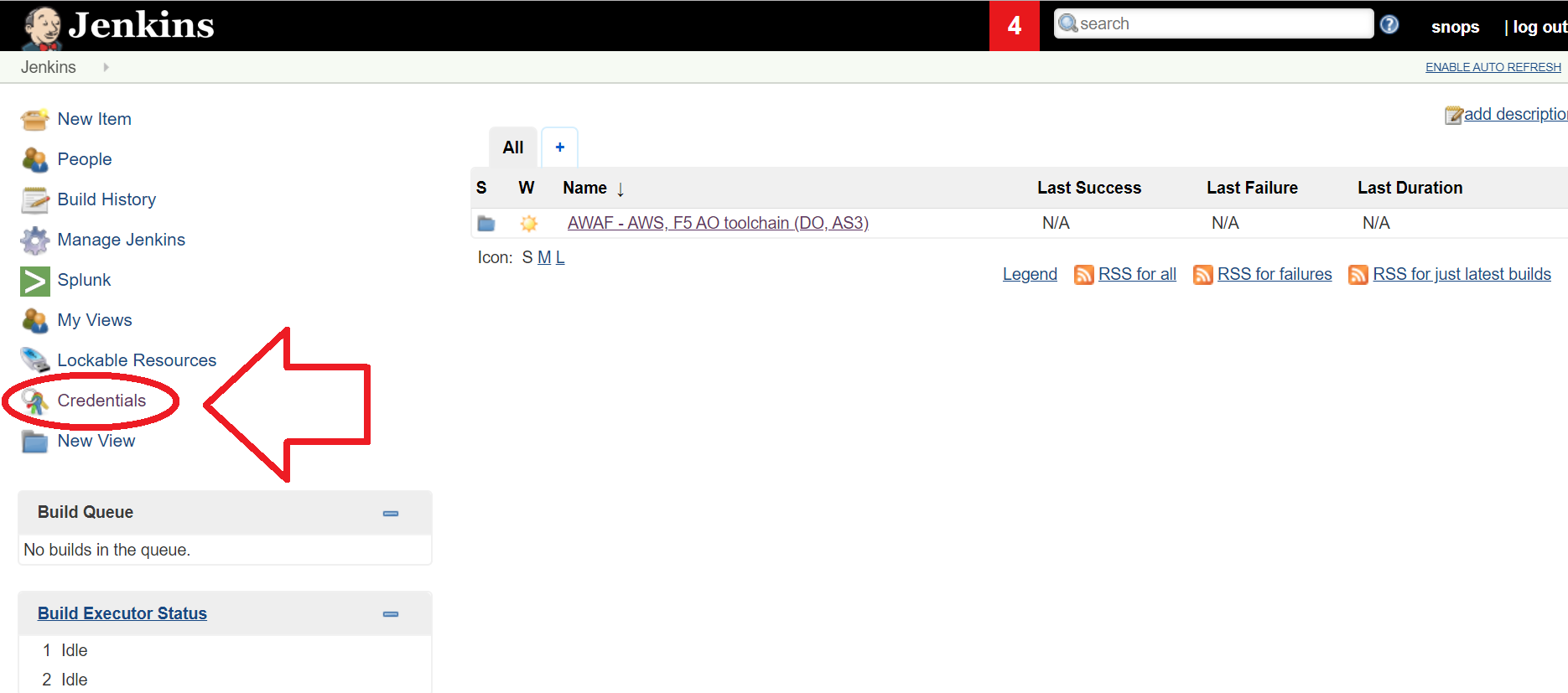Image resolution: width=1568 pixels, height=693 pixels.
Task: Click executor 2 Idle row
Action: (224, 680)
